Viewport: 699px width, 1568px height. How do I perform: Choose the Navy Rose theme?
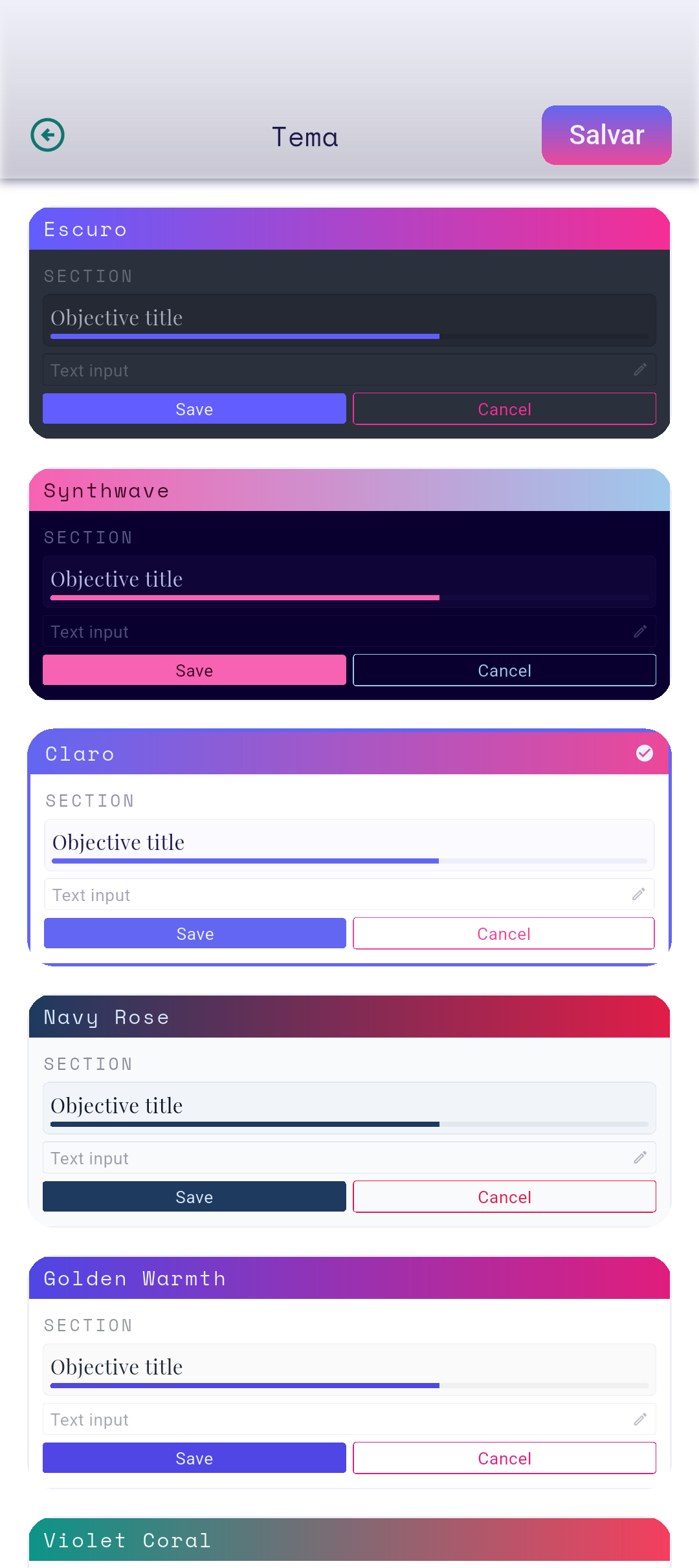point(349,1017)
